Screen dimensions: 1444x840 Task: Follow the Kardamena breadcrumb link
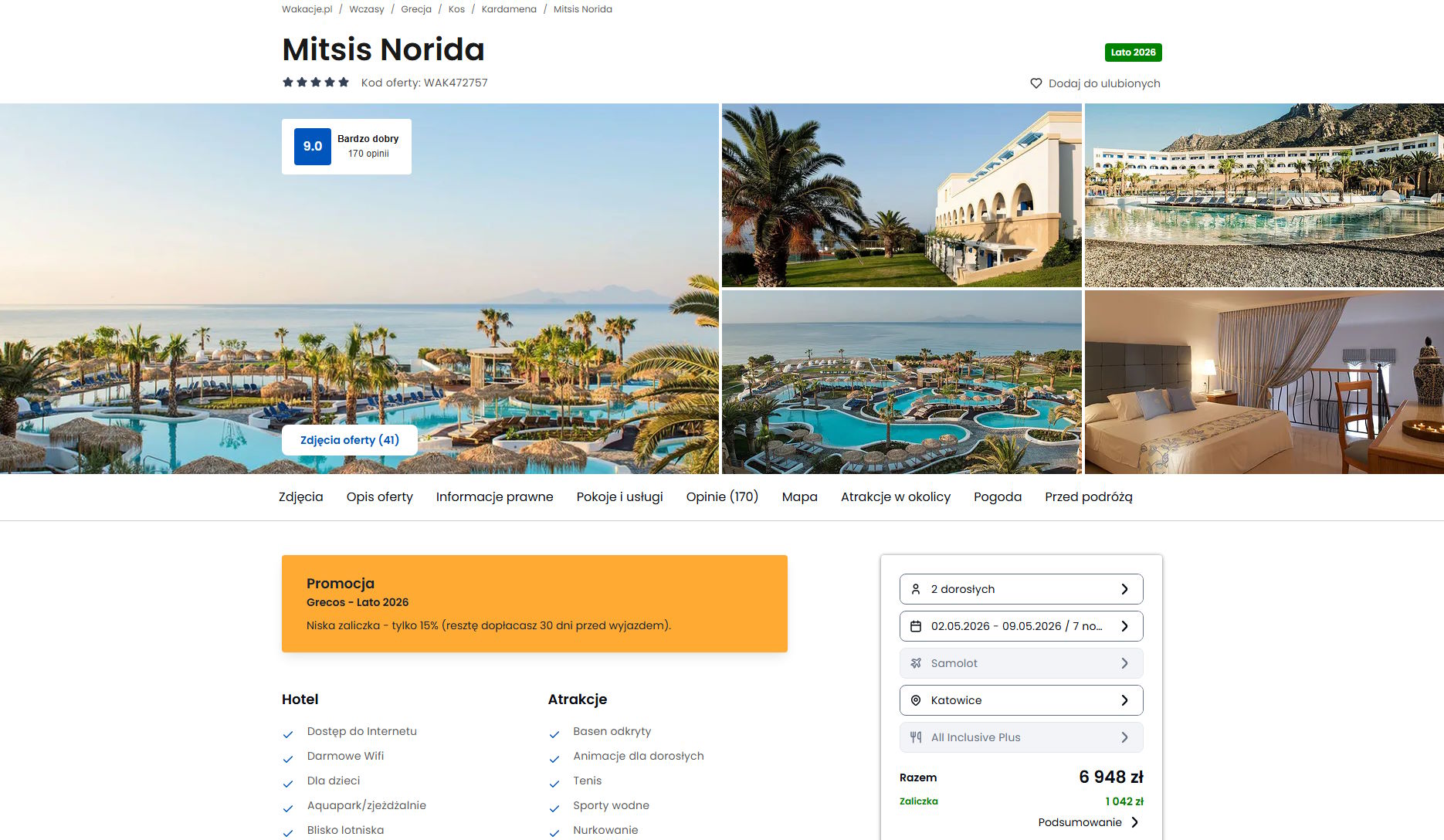pos(509,9)
